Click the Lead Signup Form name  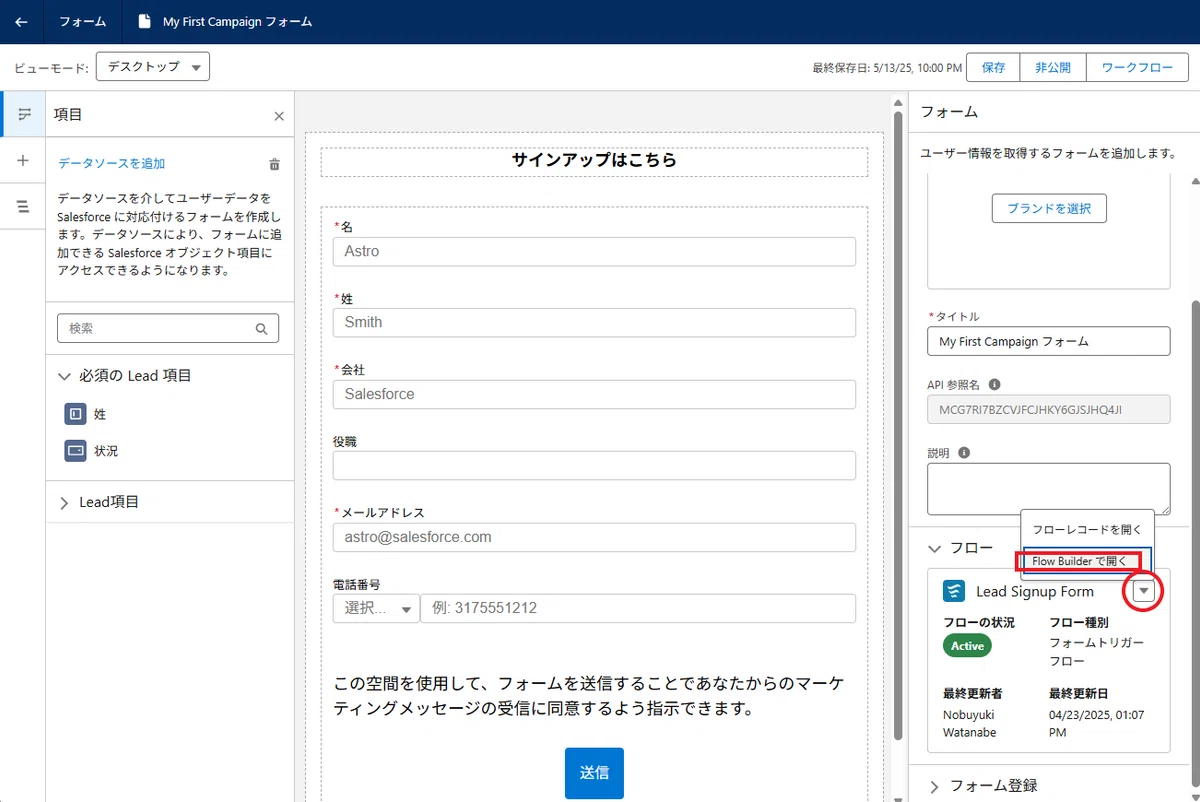tap(1035, 592)
